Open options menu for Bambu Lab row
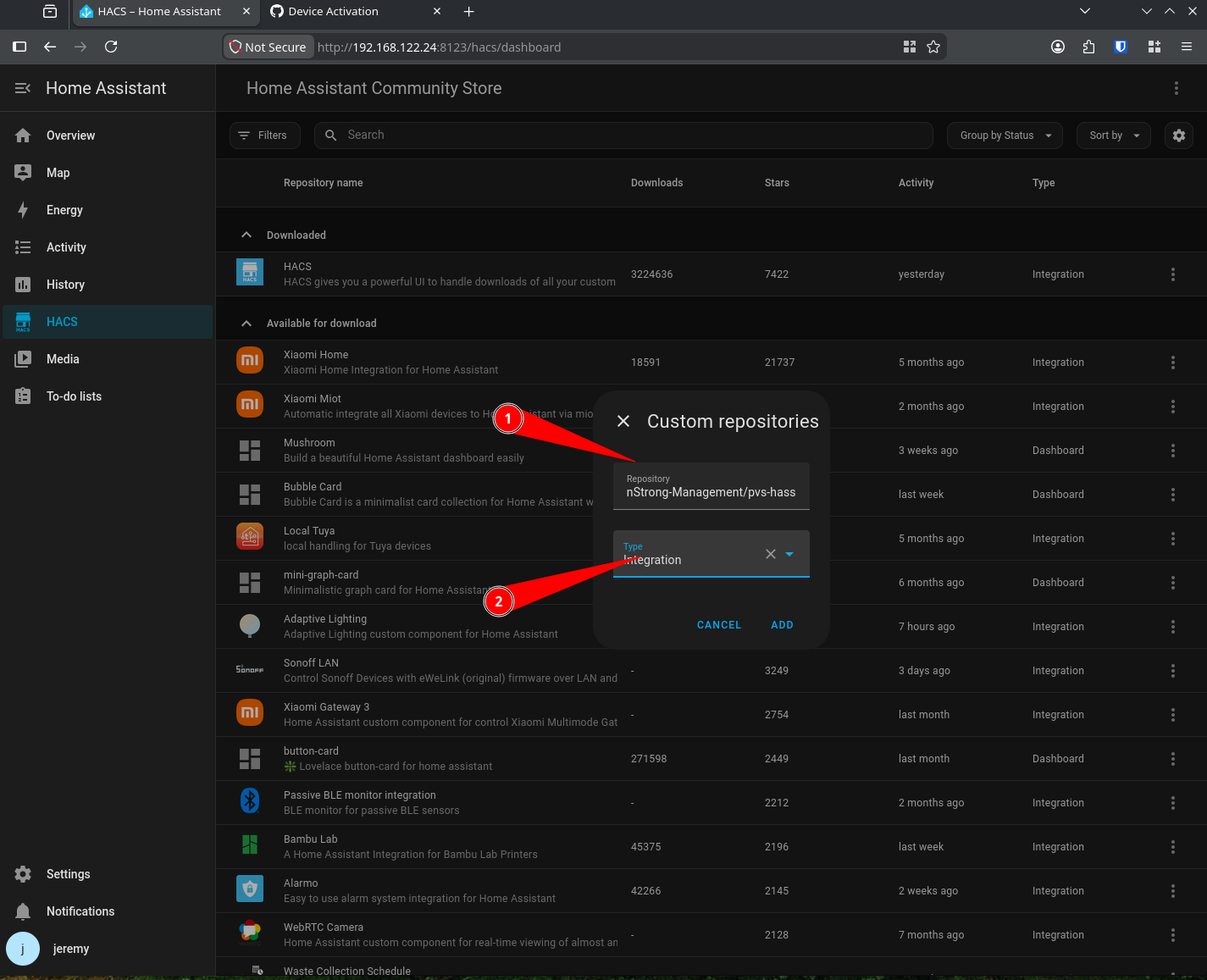This screenshot has width=1207, height=980. point(1173,847)
